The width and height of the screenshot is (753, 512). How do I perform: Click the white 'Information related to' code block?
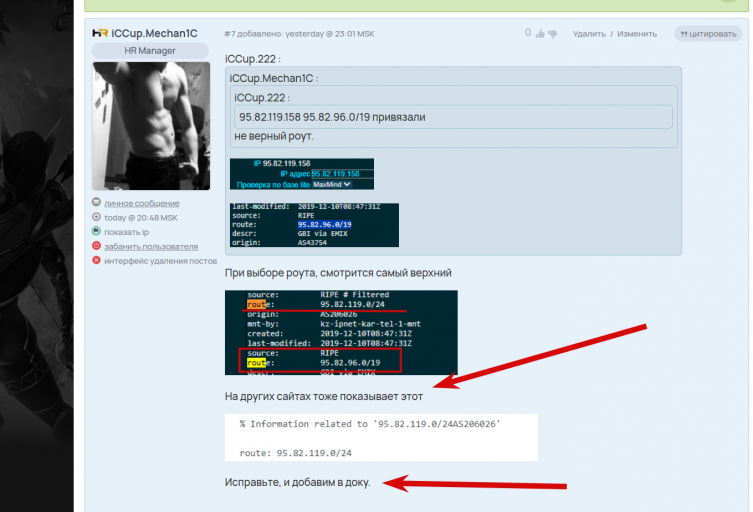pos(381,438)
